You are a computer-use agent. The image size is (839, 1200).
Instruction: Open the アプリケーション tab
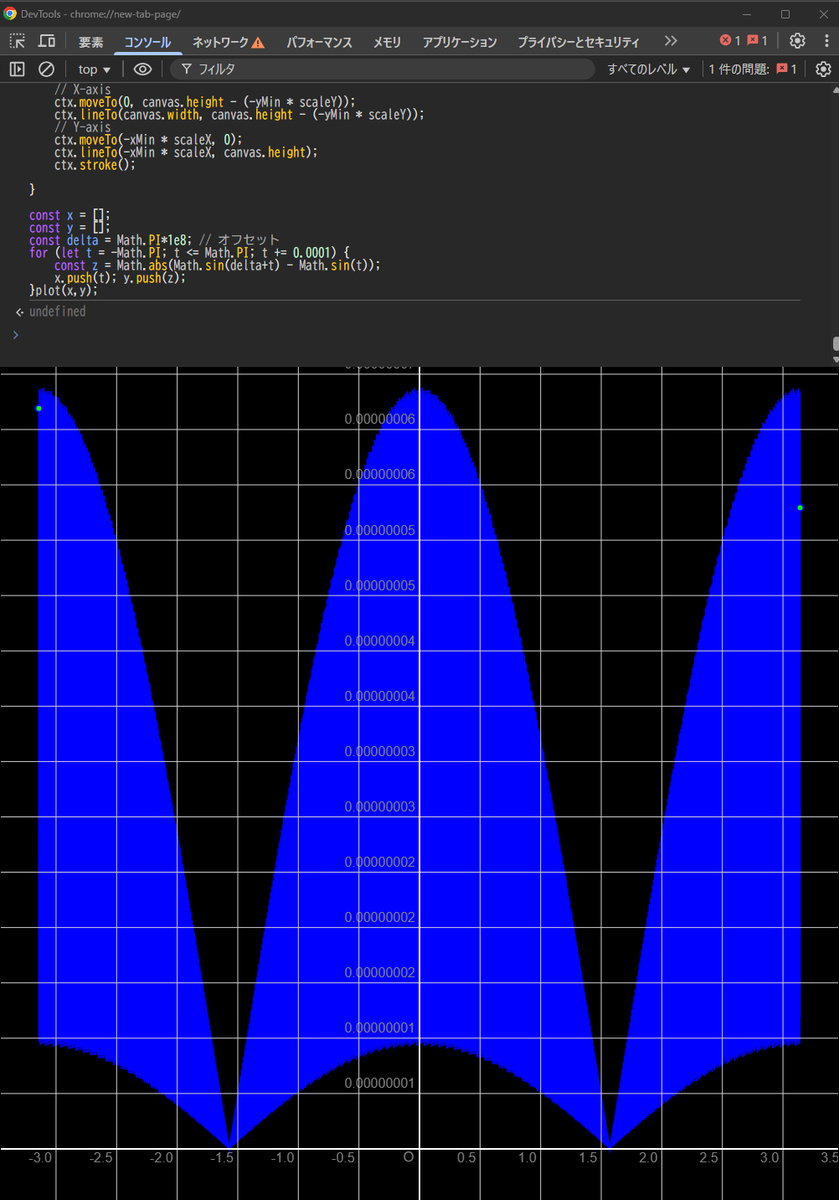[459, 42]
